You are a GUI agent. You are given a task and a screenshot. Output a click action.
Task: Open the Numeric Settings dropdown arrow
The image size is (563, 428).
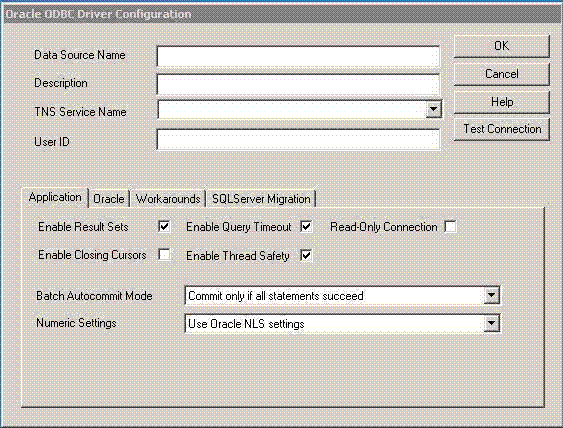pyautogui.click(x=491, y=324)
